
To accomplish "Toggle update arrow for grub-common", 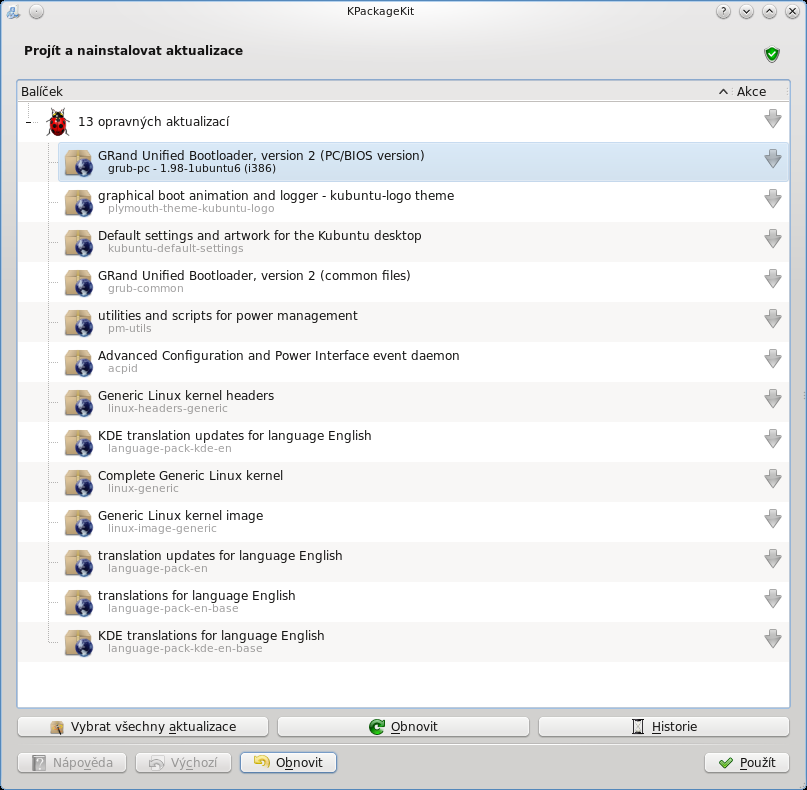I will pos(773,279).
